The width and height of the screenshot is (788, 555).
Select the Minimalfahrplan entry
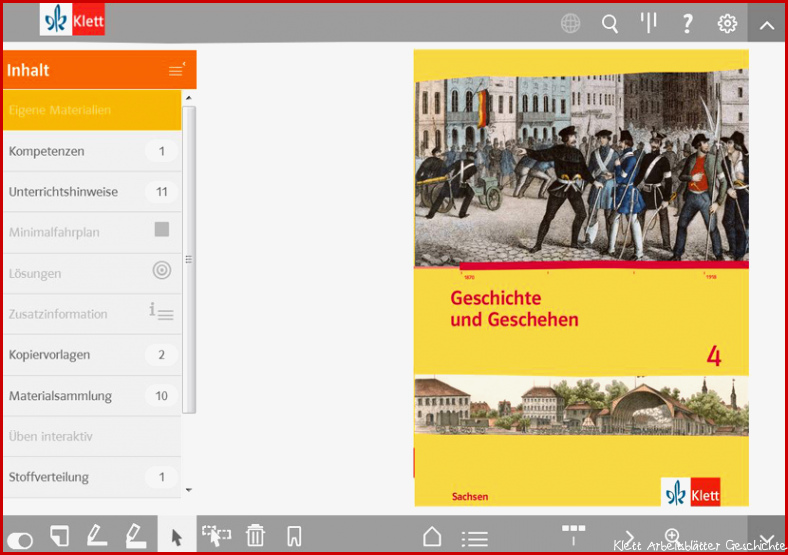pos(92,232)
